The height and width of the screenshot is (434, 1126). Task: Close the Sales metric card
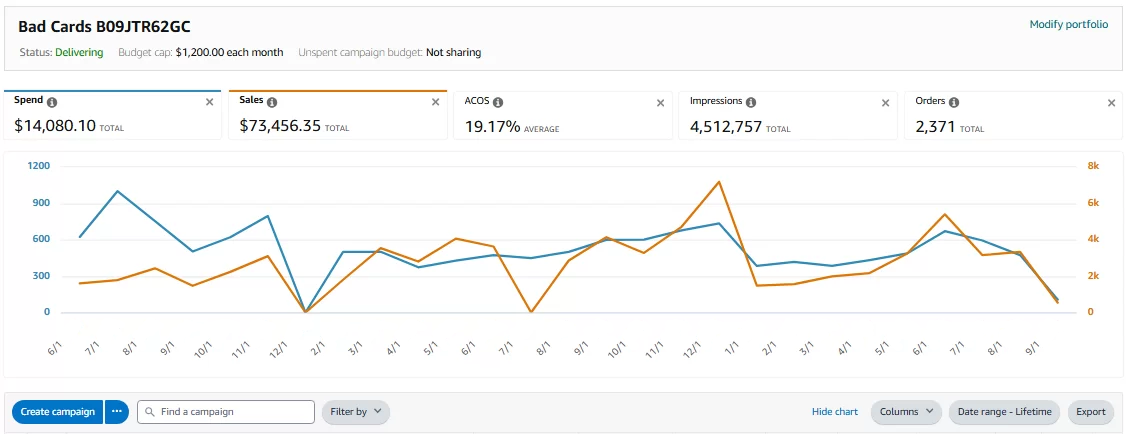click(435, 102)
